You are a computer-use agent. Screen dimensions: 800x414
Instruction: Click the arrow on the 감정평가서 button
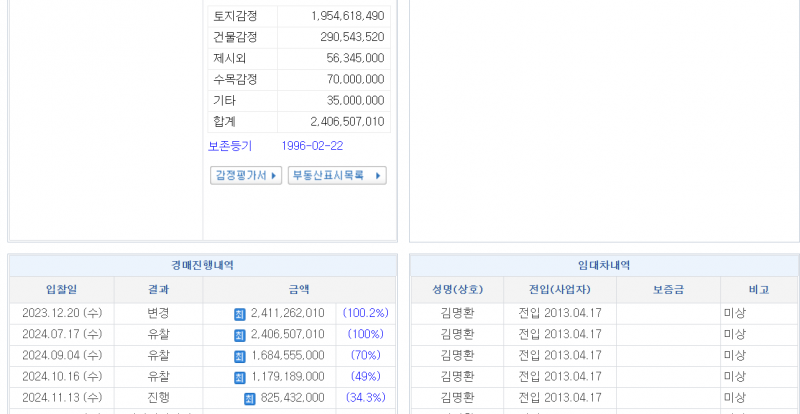pyautogui.click(x=273, y=176)
